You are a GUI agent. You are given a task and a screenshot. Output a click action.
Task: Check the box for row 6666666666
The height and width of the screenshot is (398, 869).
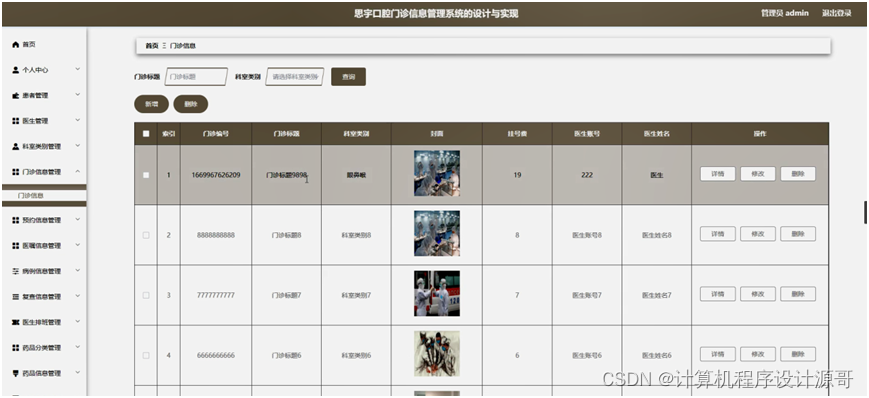click(146, 355)
